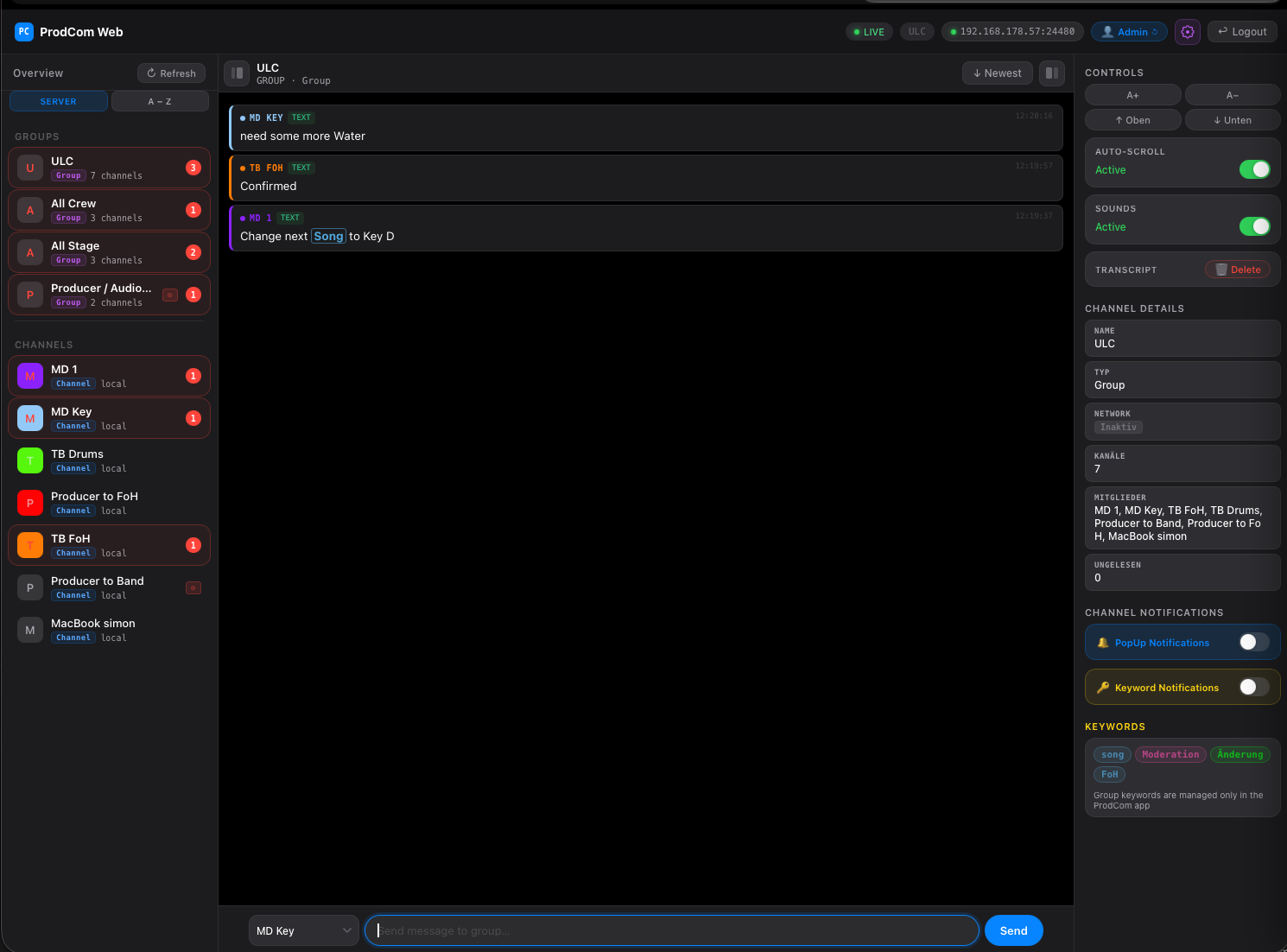Click the purple MD 1 channel avatar
The image size is (1287, 952).
click(30, 376)
